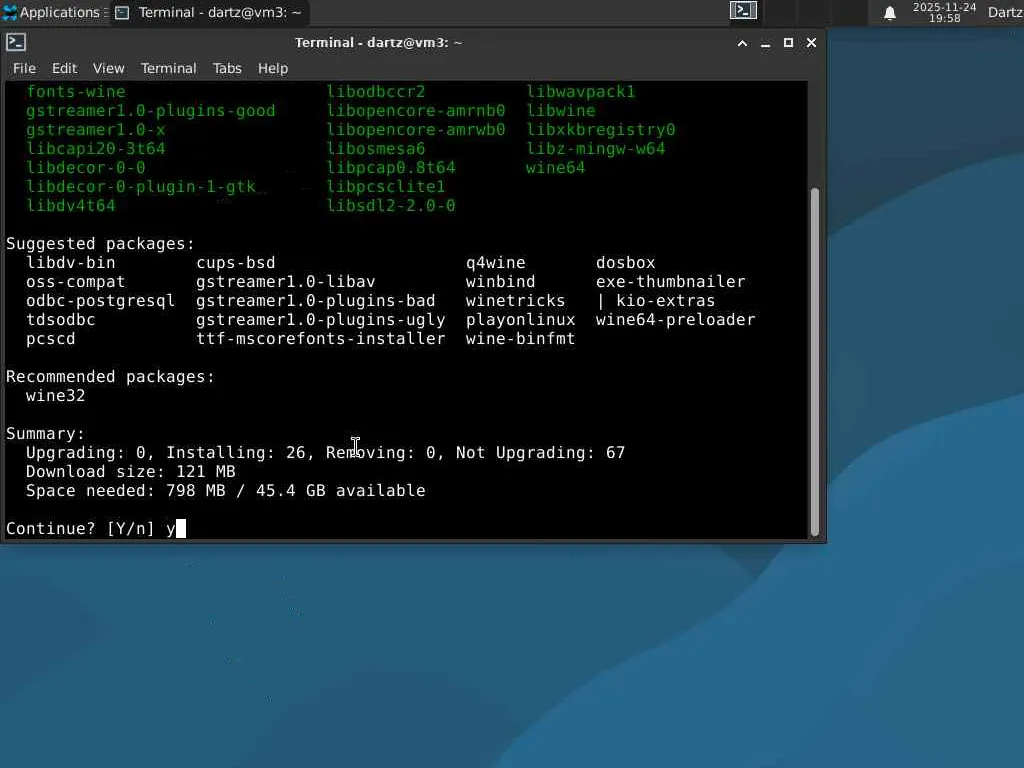Open the File menu

coord(24,68)
